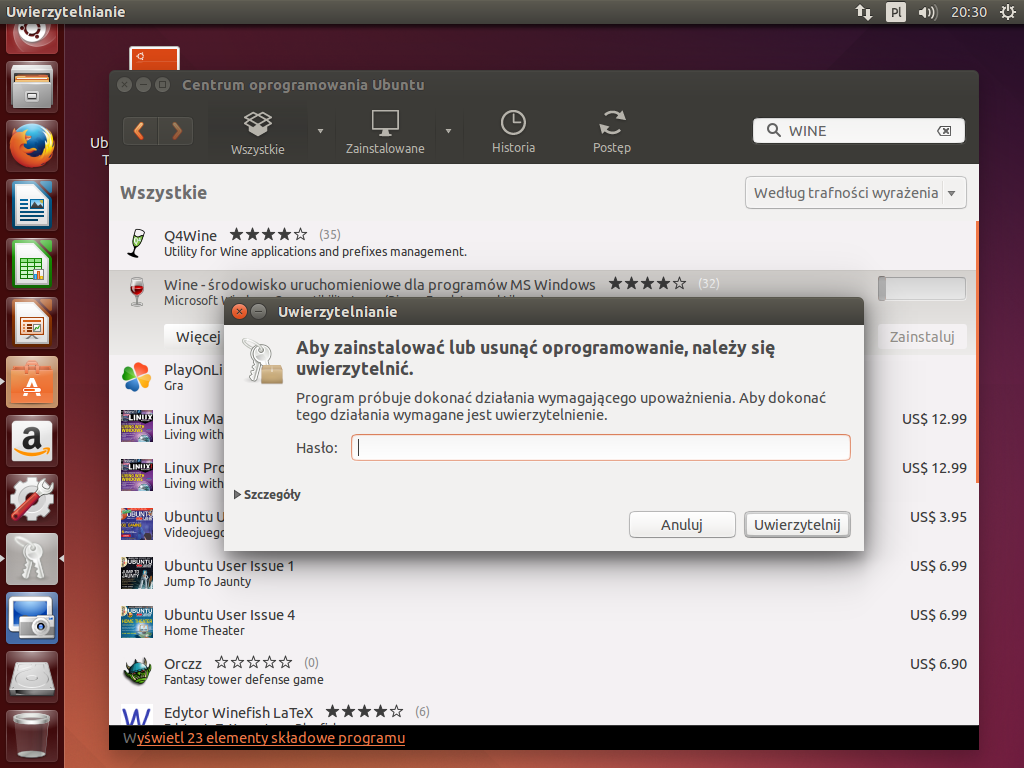This screenshot has width=1024, height=768.
Task: Click the Hasło password field
Action: 600,448
